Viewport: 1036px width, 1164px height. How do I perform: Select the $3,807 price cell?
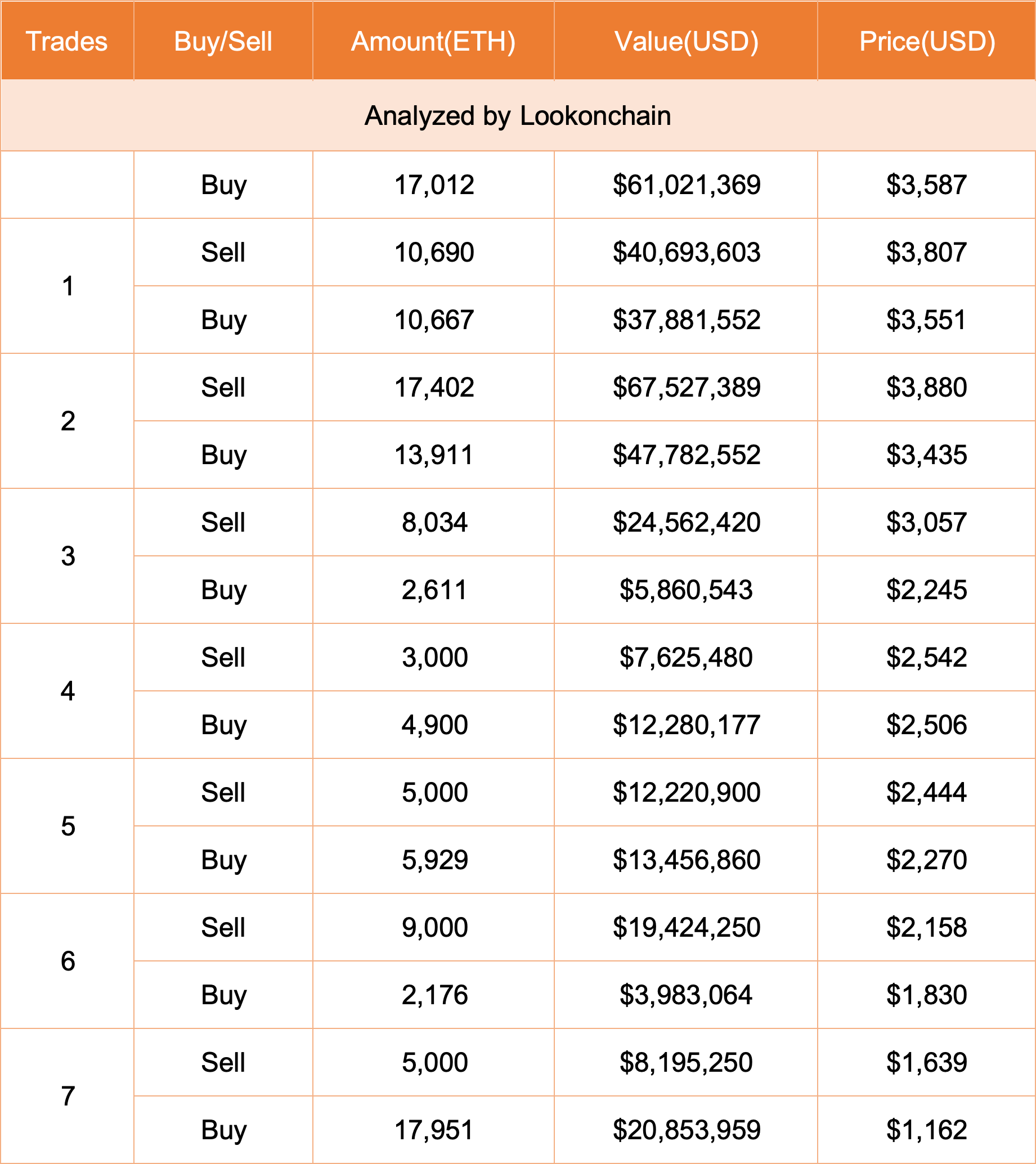point(927,251)
